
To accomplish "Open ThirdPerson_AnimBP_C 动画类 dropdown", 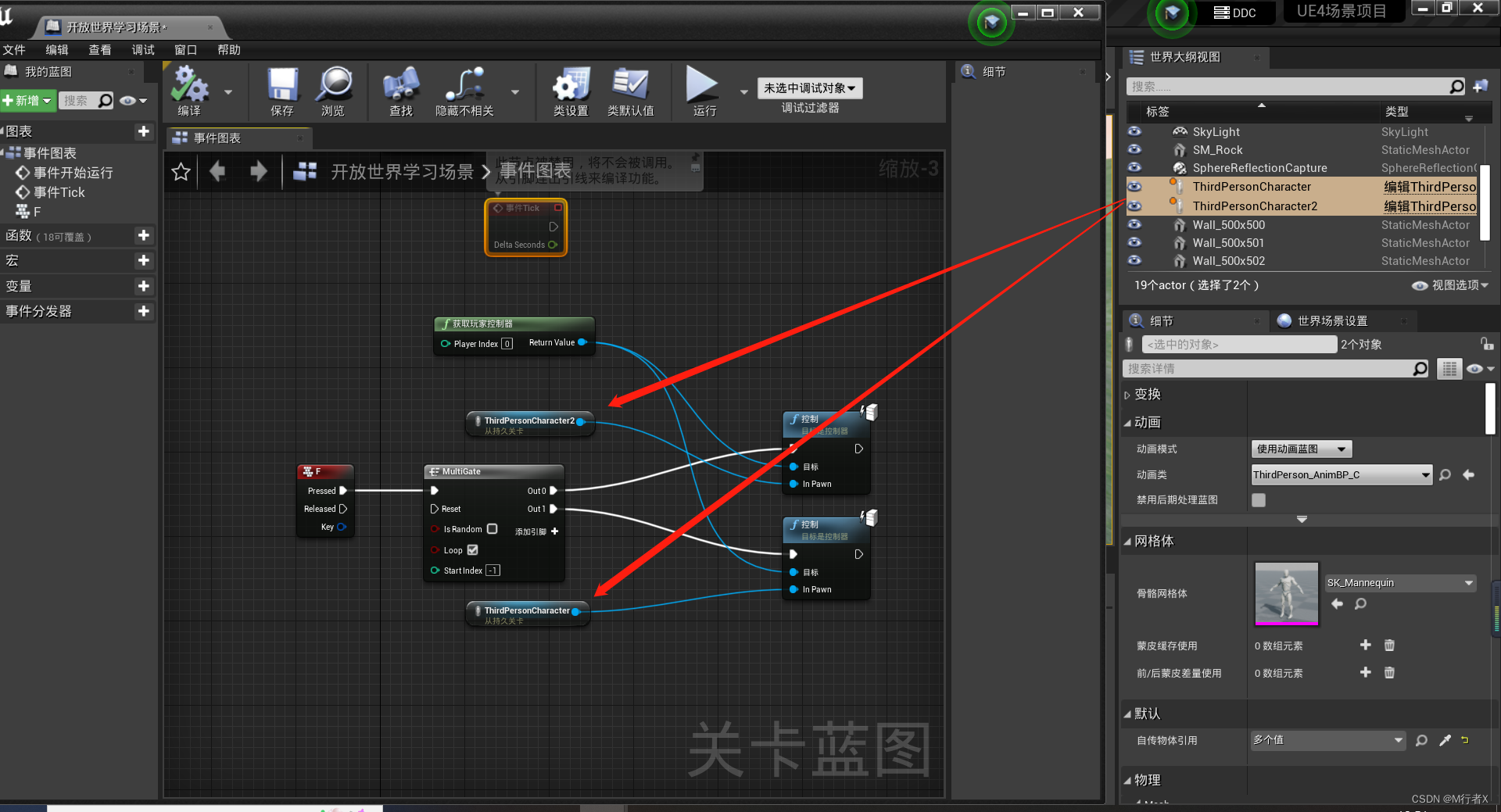I will point(1342,474).
